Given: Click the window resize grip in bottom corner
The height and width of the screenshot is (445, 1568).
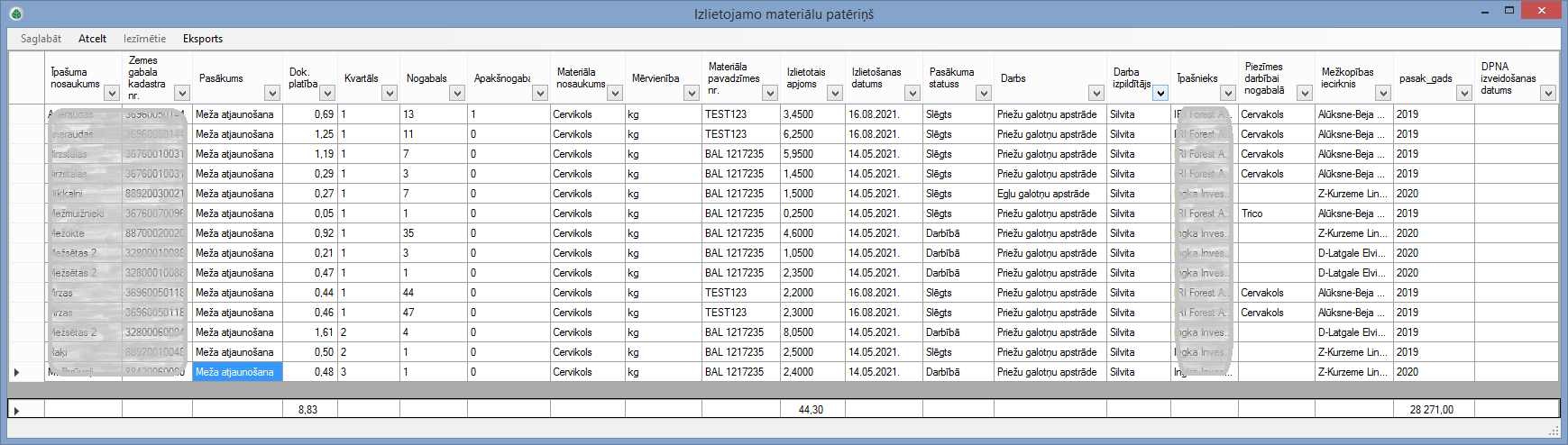Looking at the screenshot, I should [1554, 431].
